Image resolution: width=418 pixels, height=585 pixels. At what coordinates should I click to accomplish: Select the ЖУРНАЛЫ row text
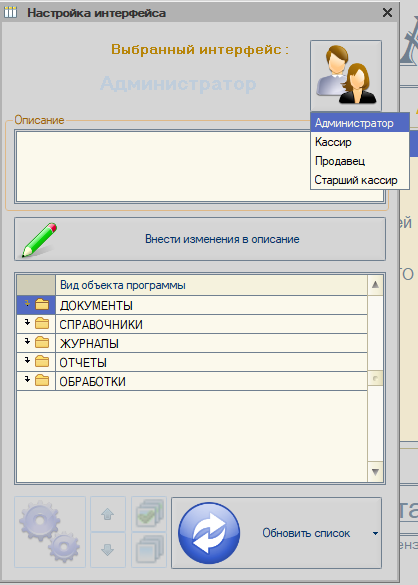(89, 344)
